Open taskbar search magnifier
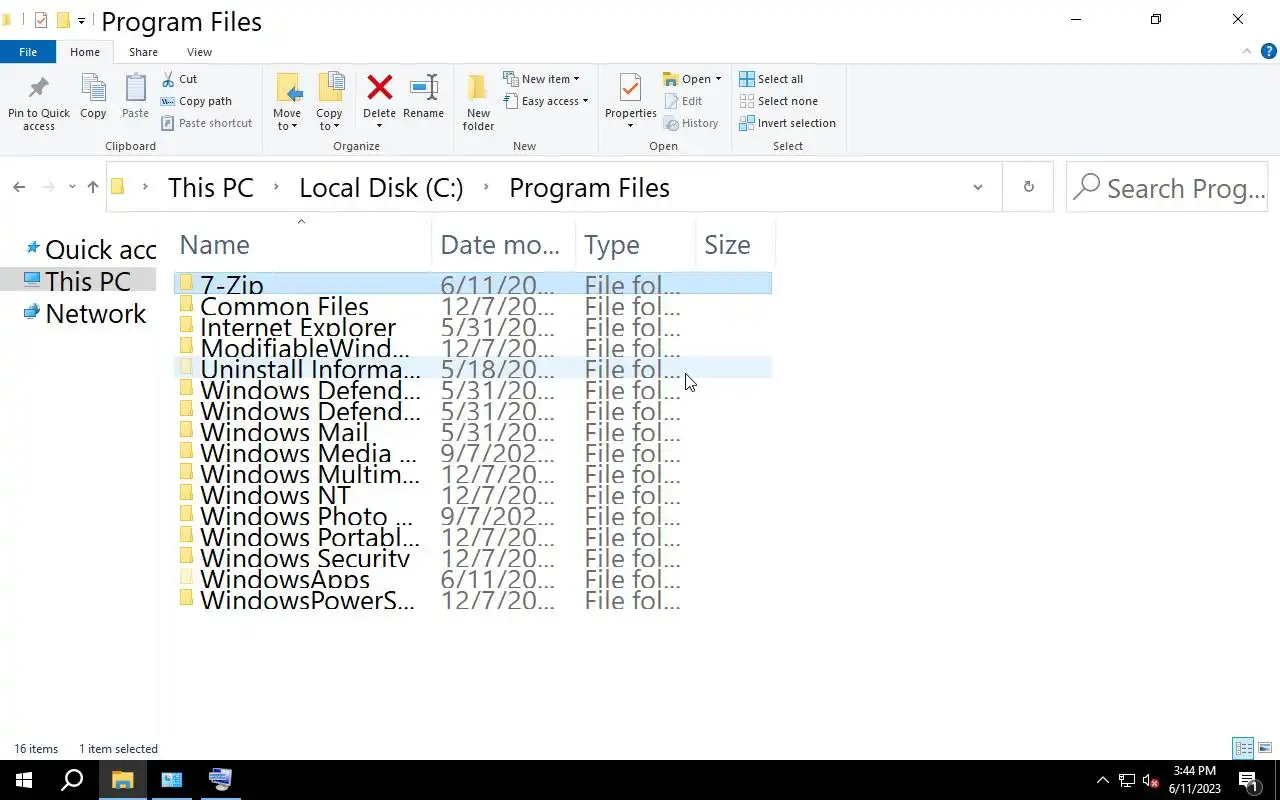 pos(72,780)
